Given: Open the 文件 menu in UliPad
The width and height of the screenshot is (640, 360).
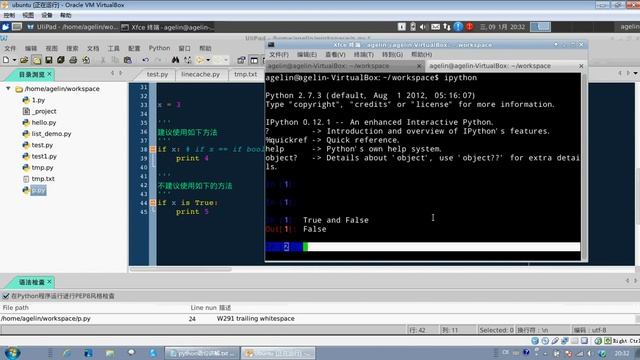Looking at the screenshot, I should [10, 48].
